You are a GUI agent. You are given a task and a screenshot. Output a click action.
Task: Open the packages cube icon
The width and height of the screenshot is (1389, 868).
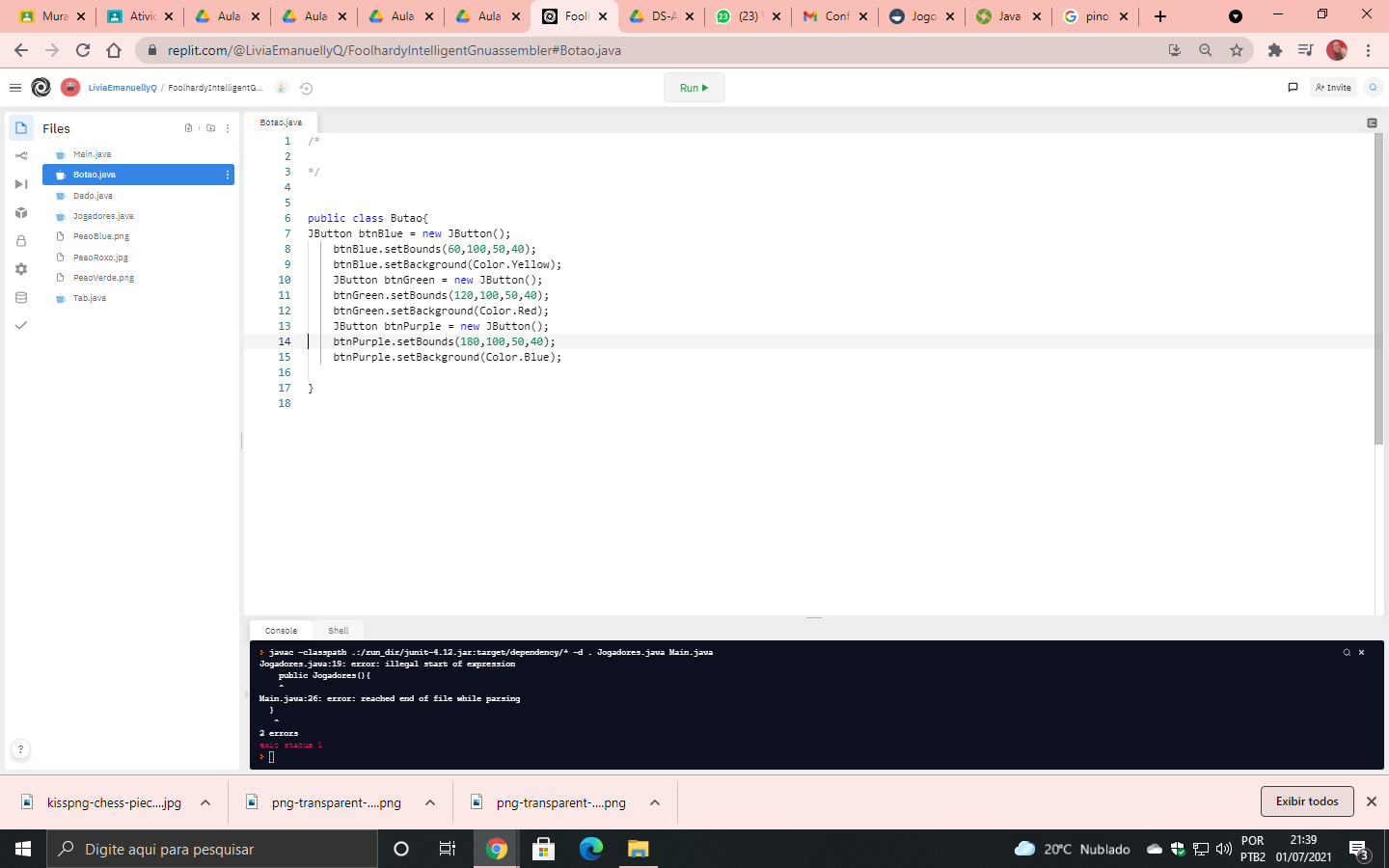[x=21, y=212]
